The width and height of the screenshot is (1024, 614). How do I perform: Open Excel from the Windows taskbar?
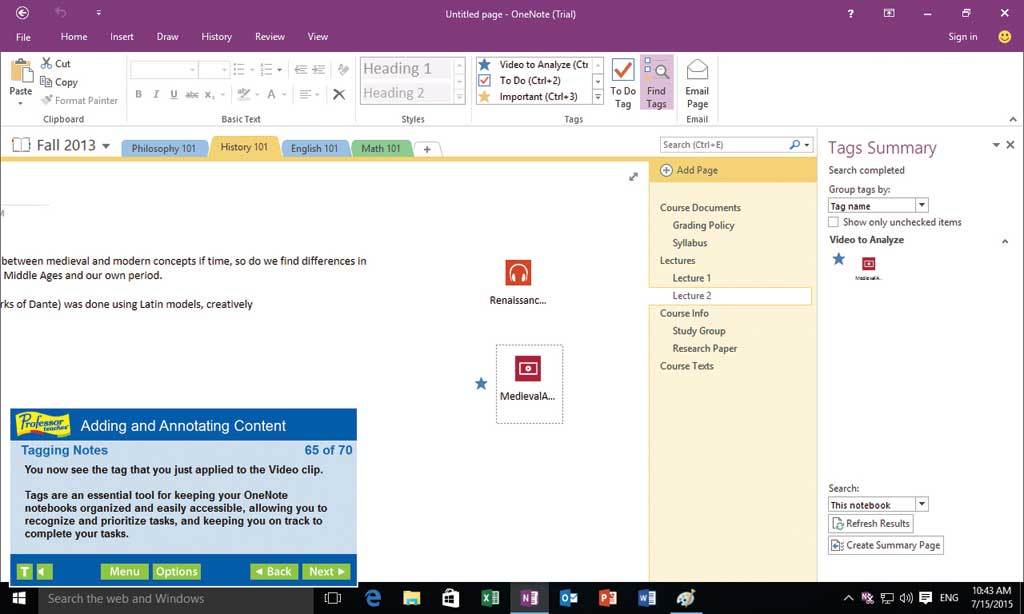pos(490,598)
